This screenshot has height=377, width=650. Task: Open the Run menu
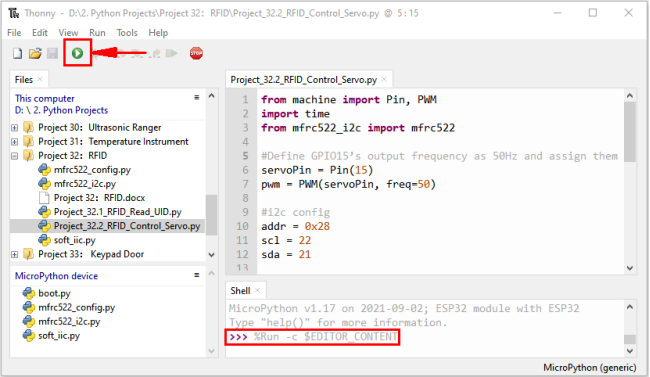pos(97,33)
